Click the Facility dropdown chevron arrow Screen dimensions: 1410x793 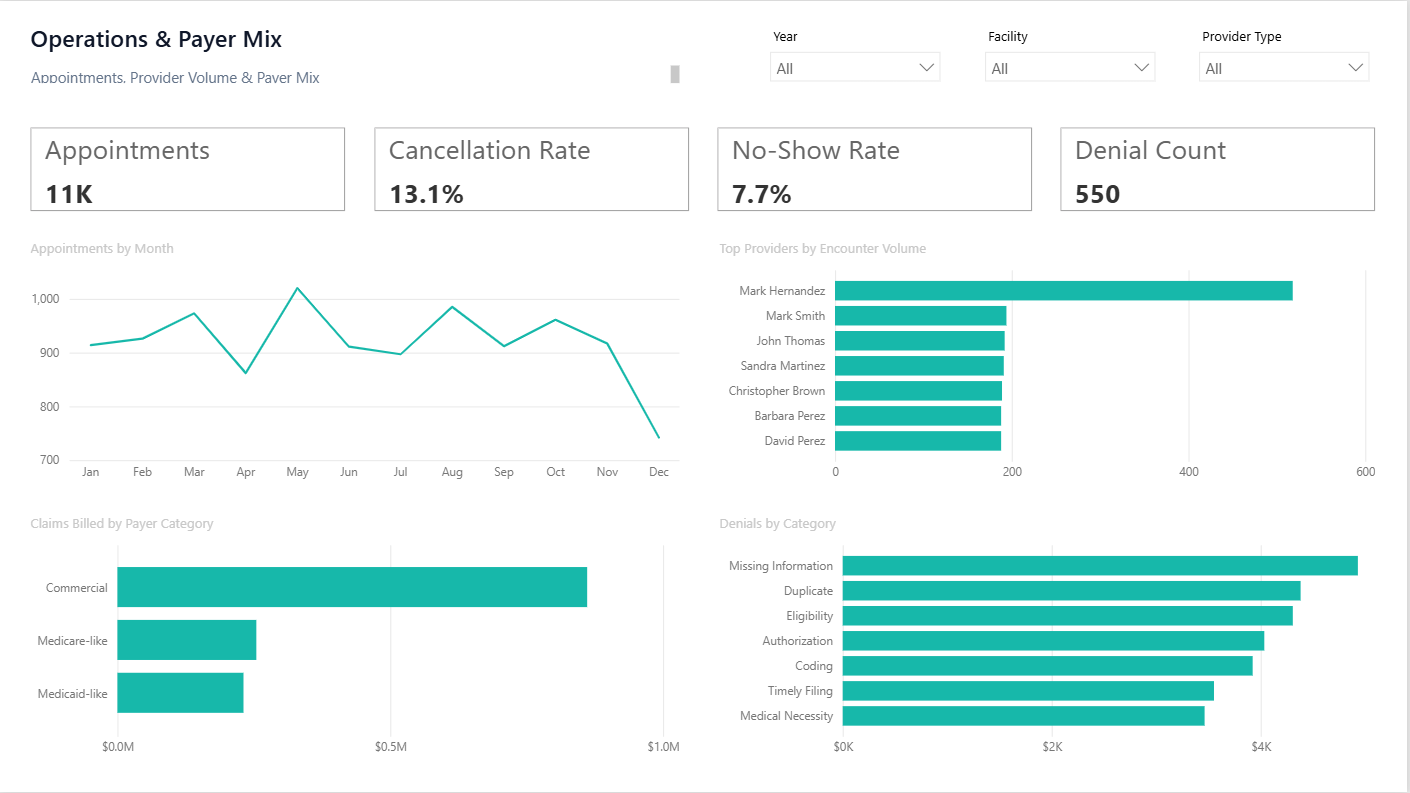[x=1141, y=68]
